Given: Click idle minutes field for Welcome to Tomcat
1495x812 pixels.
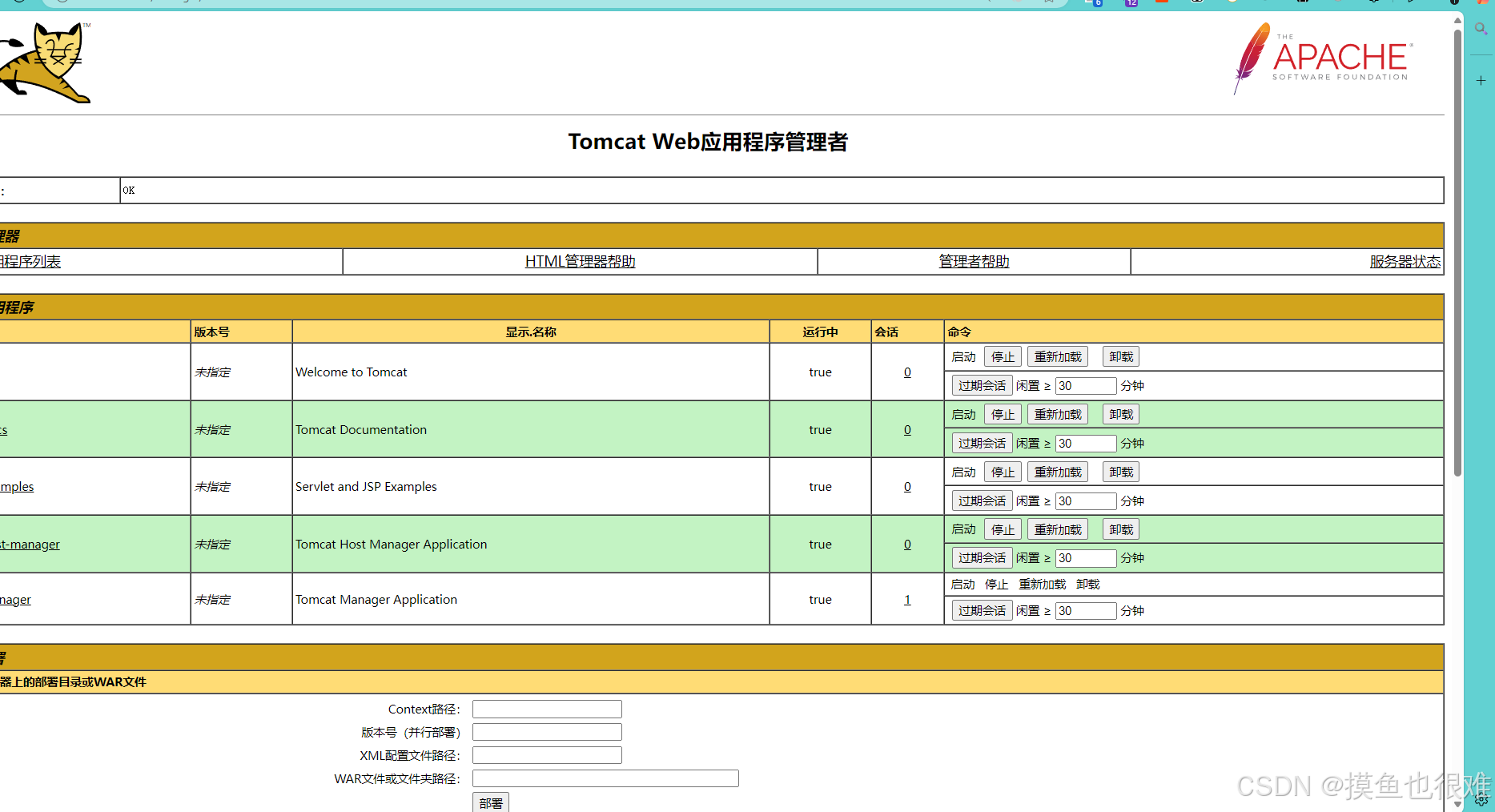Looking at the screenshot, I should click(x=1086, y=386).
